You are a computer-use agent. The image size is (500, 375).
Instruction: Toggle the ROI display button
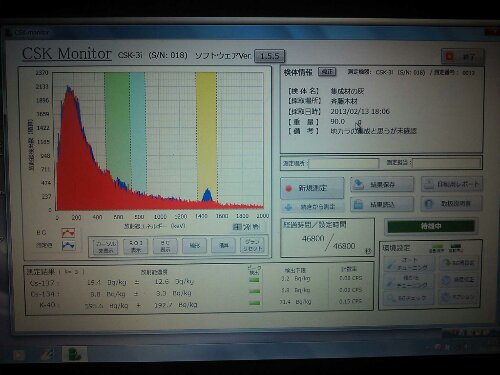coord(136,246)
